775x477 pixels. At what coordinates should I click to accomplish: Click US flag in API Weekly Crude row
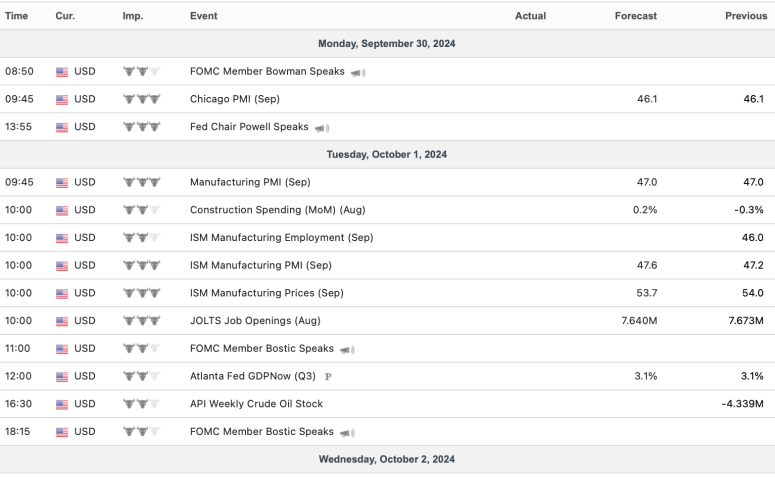click(62, 404)
